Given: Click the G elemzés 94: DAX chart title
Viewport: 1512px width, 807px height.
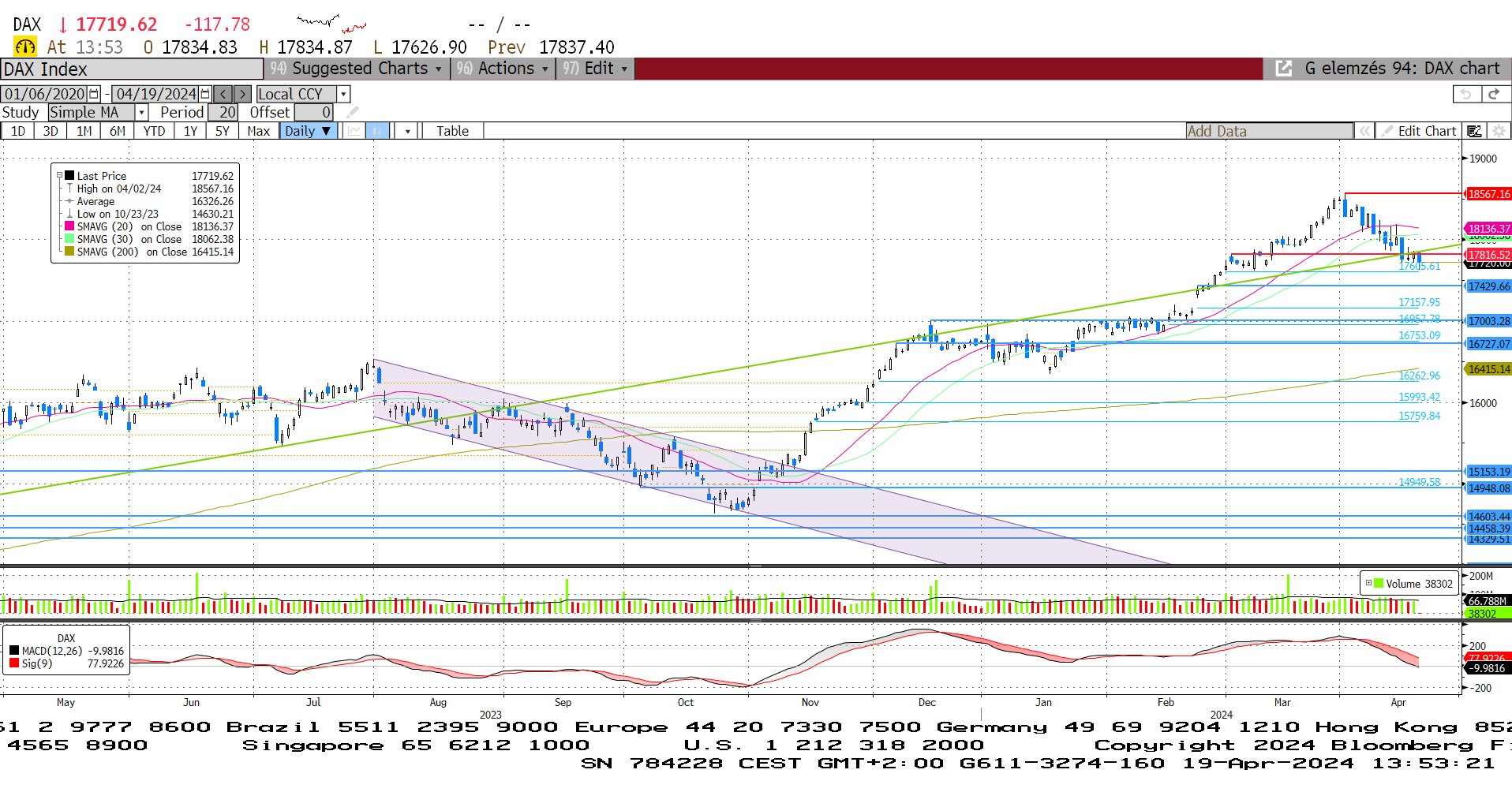Looking at the screenshot, I should tap(1402, 69).
